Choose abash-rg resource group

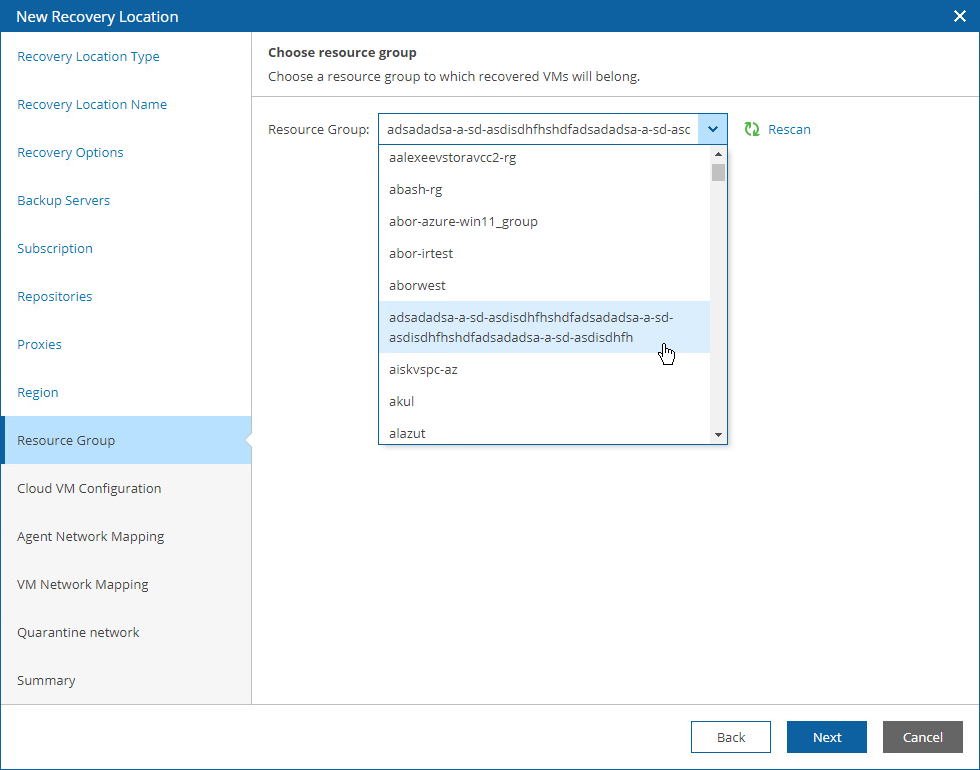[x=416, y=190]
